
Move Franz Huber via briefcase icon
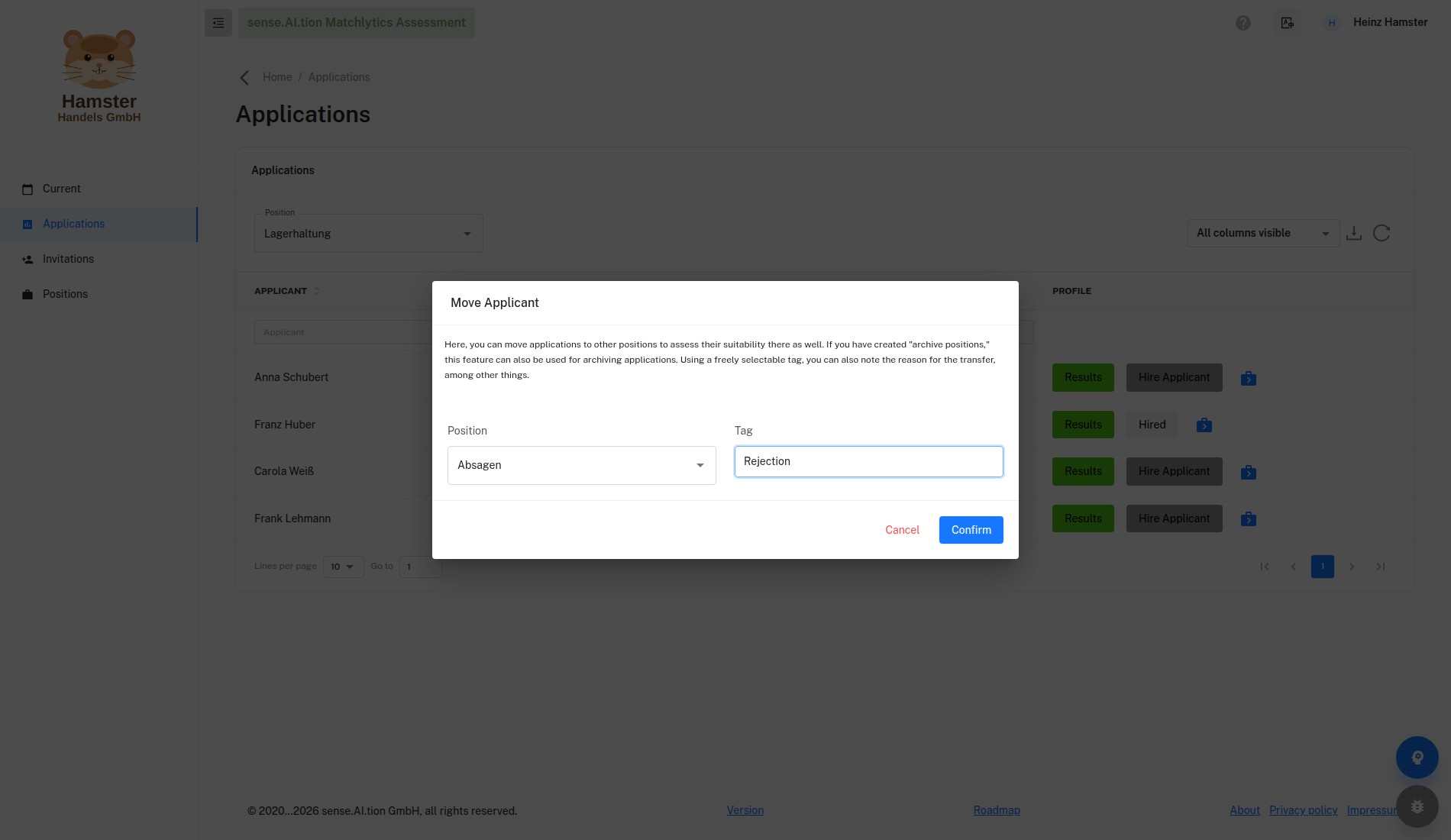(x=1204, y=425)
